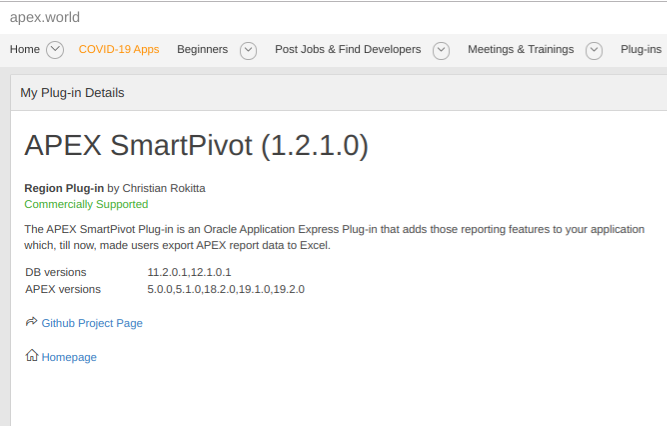This screenshot has height=426, width=667.
Task: Open the Meetings & Trainings menu
Action: (521, 49)
